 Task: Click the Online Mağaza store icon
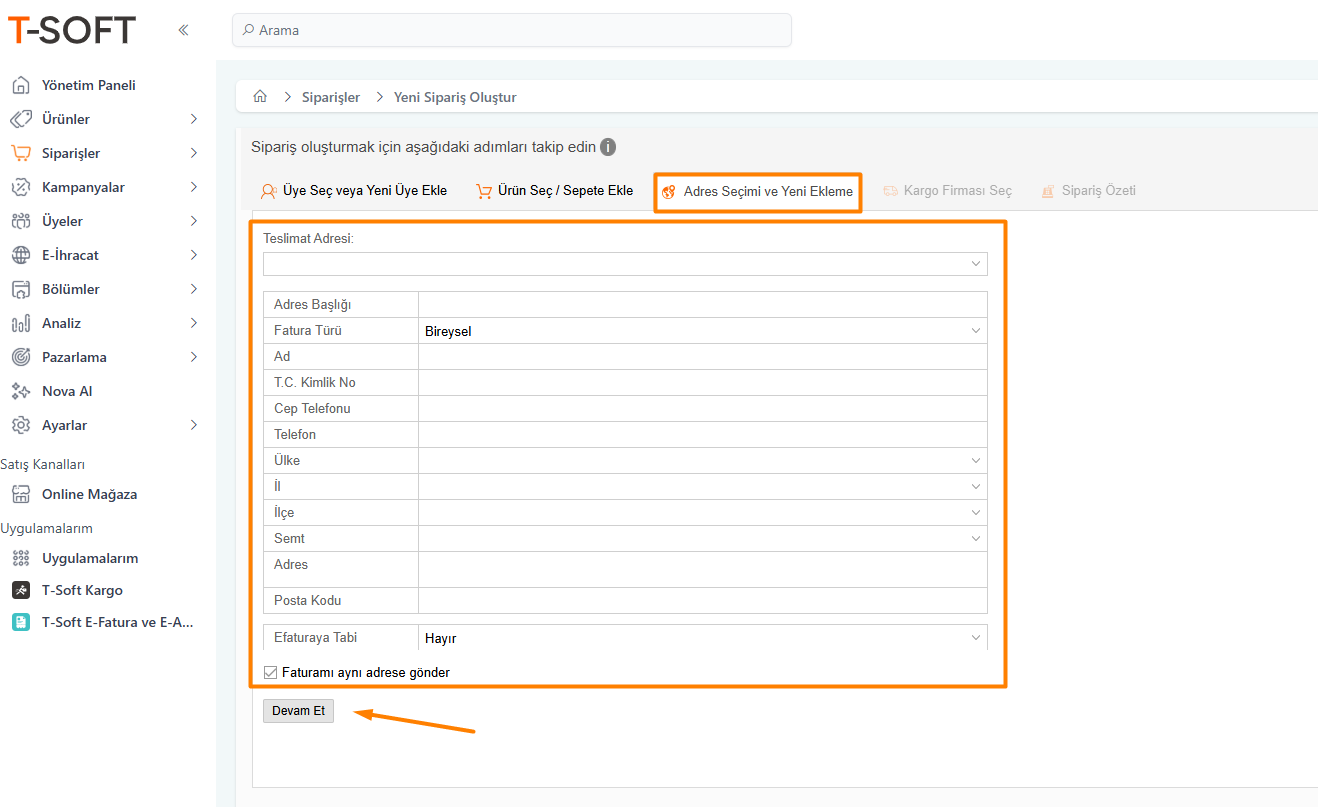point(21,494)
